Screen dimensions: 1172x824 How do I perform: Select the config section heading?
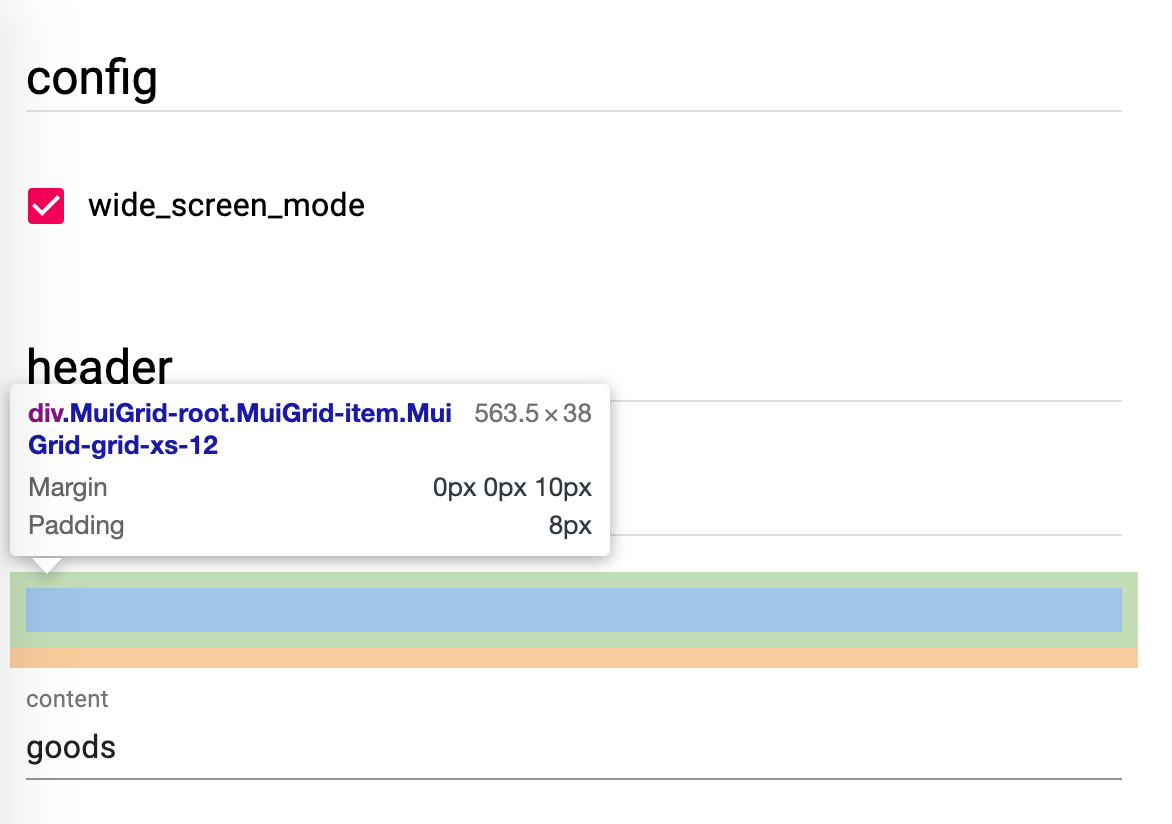92,78
